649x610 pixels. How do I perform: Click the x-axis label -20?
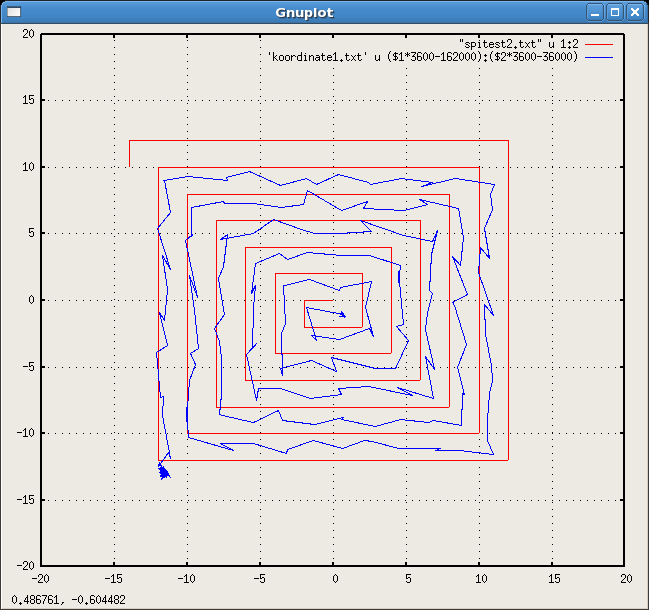pyautogui.click(x=40, y=579)
